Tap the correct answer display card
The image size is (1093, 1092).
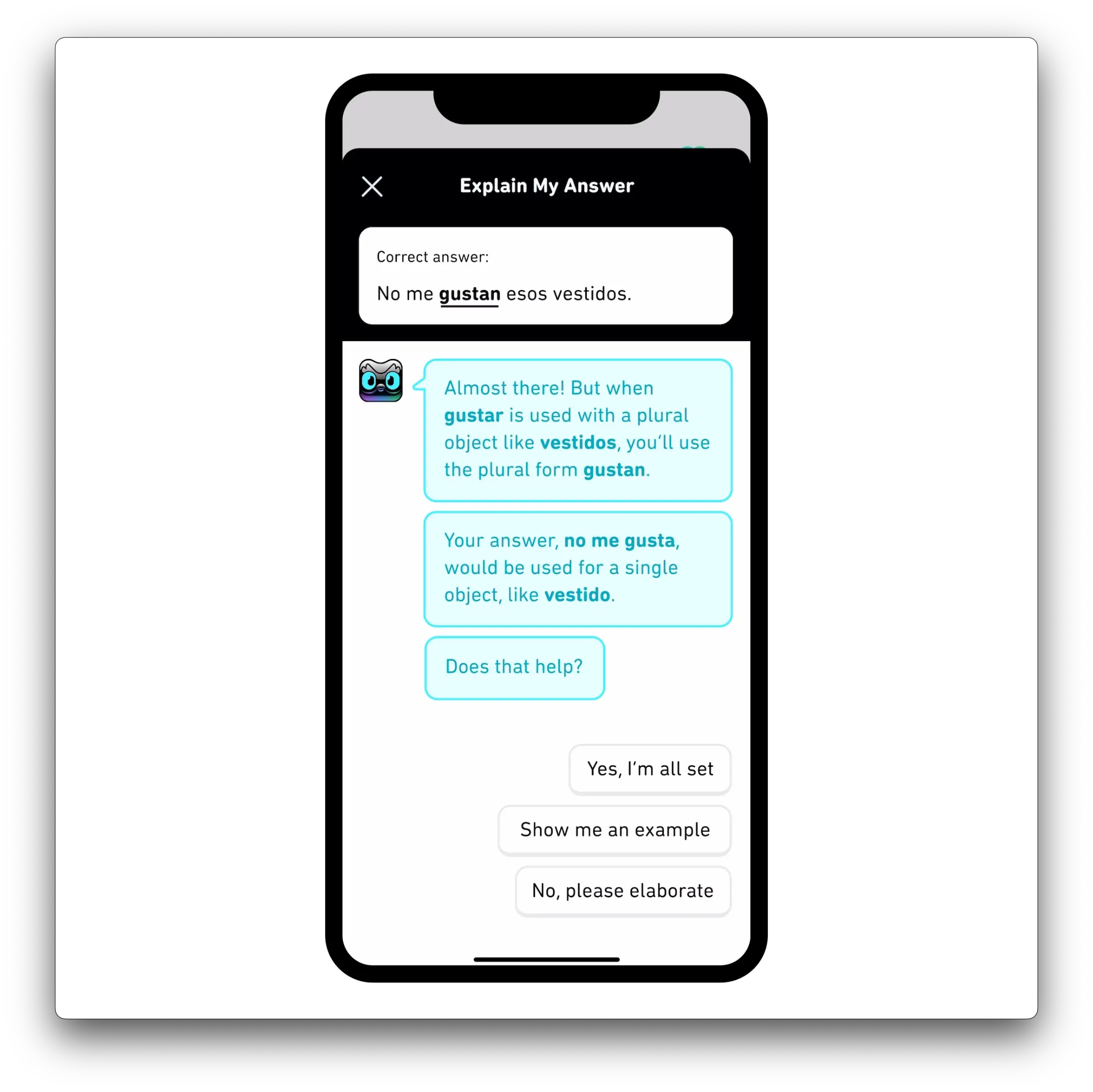547,280
